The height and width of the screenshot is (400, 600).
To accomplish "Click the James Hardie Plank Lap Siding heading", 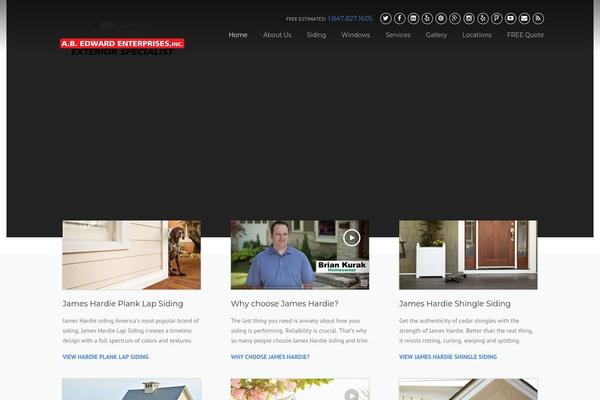I will [123, 304].
